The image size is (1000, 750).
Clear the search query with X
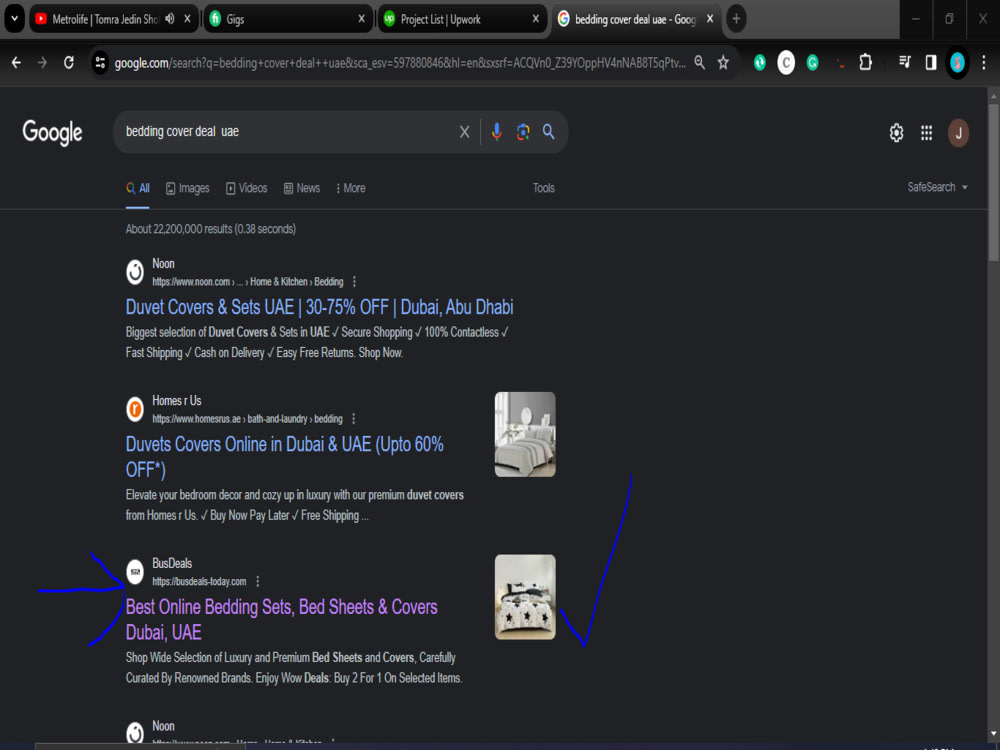[x=464, y=132]
